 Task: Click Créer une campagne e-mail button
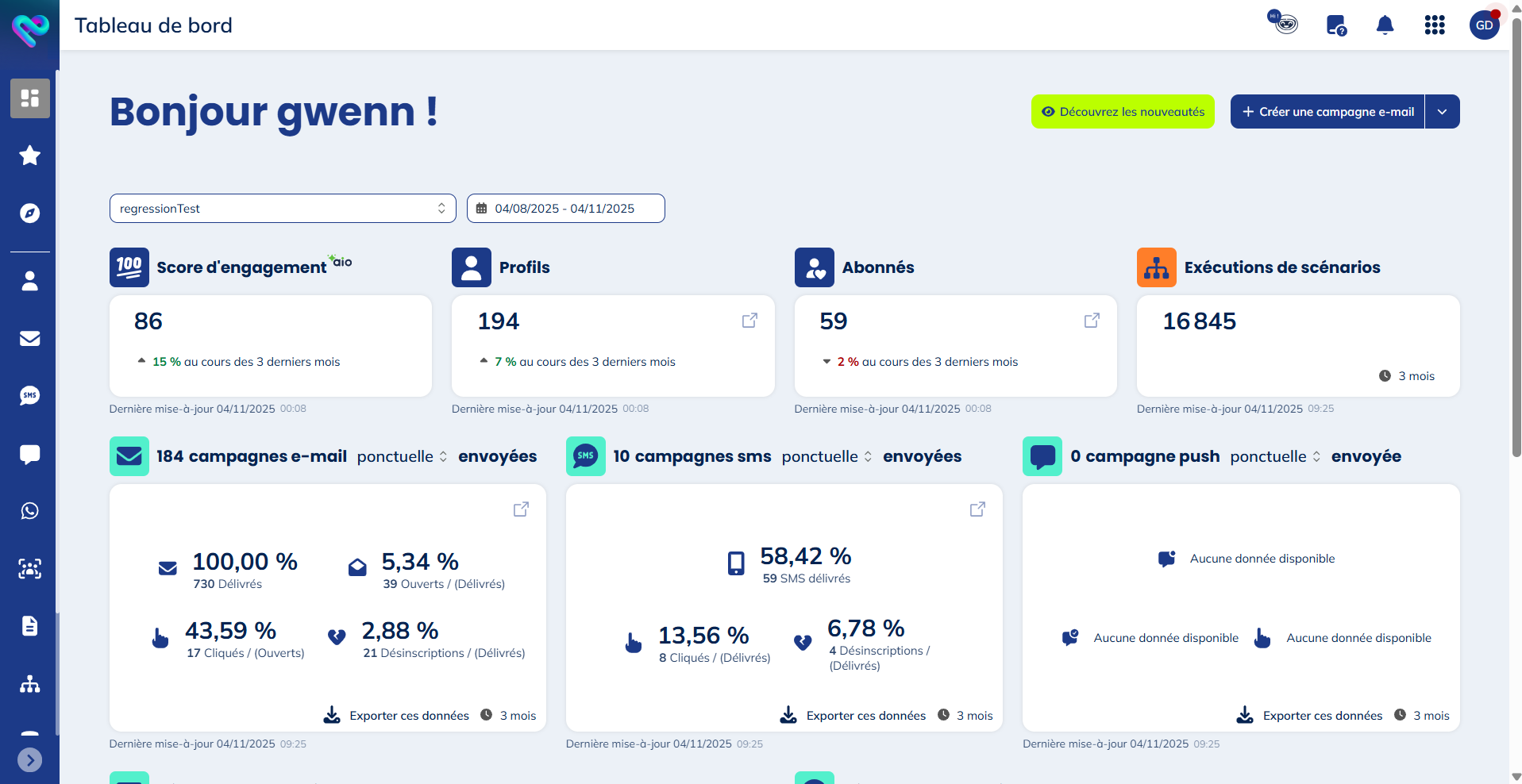pos(1327,112)
